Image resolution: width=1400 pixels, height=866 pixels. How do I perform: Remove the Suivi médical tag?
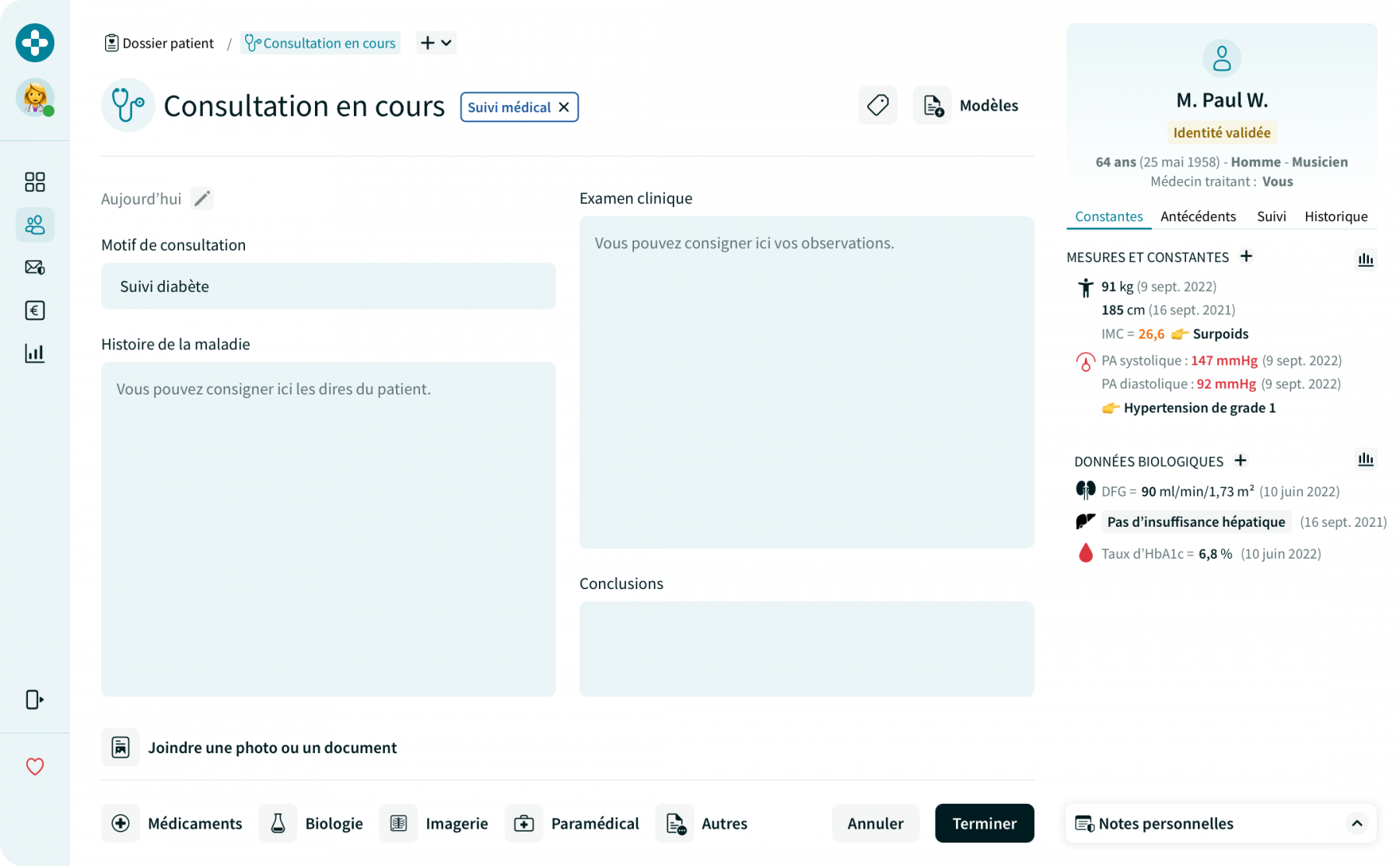pos(564,107)
